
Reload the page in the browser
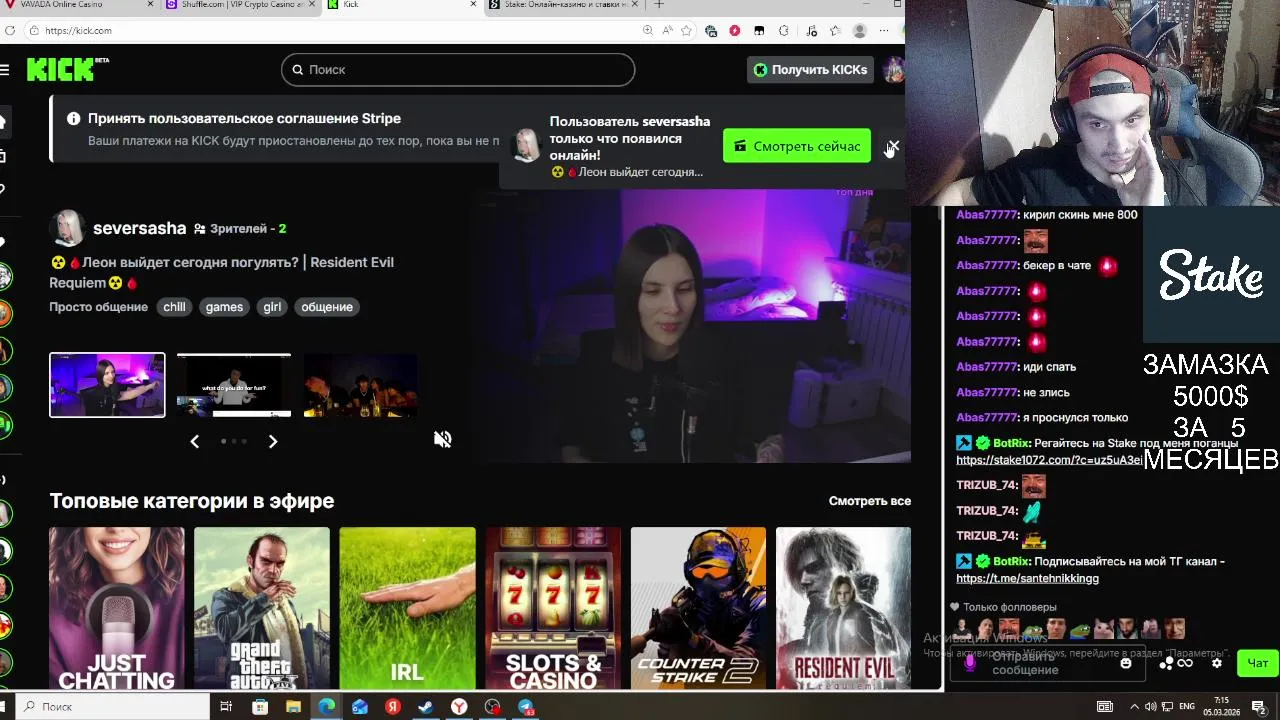[x=10, y=31]
